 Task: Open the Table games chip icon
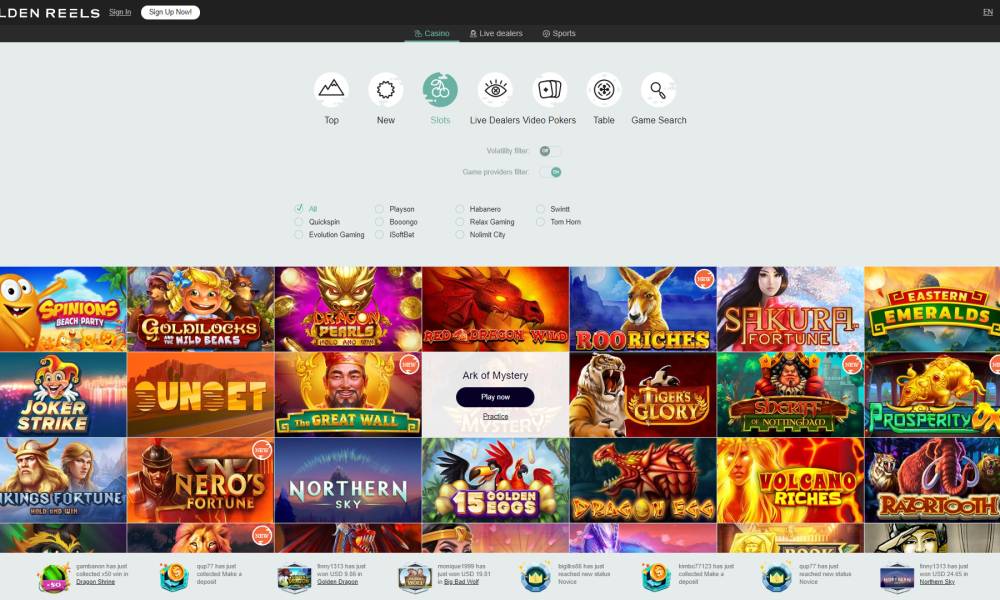pyautogui.click(x=604, y=90)
